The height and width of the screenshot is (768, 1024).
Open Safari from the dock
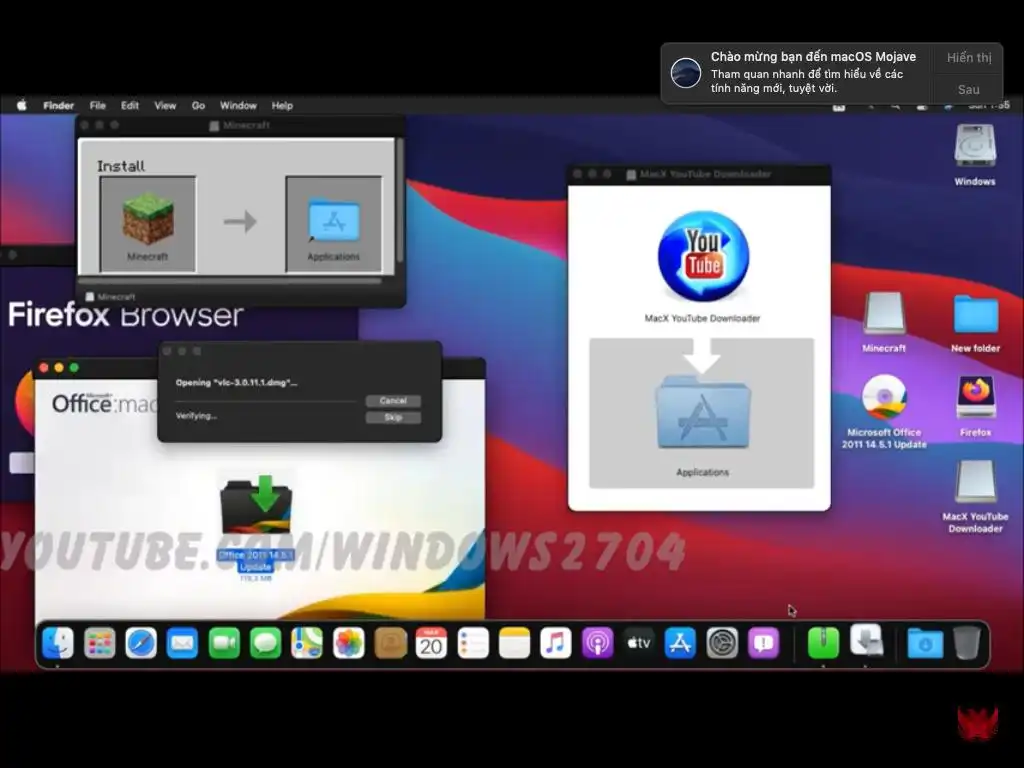point(141,643)
